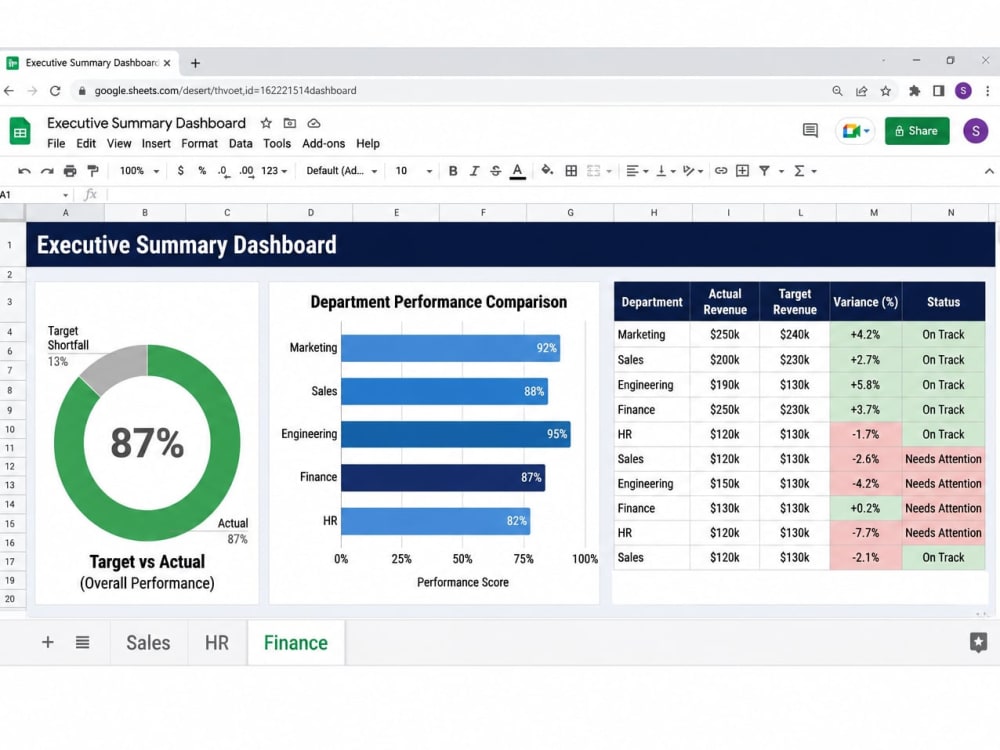
Task: Click the Create a filter icon
Action: 764,171
